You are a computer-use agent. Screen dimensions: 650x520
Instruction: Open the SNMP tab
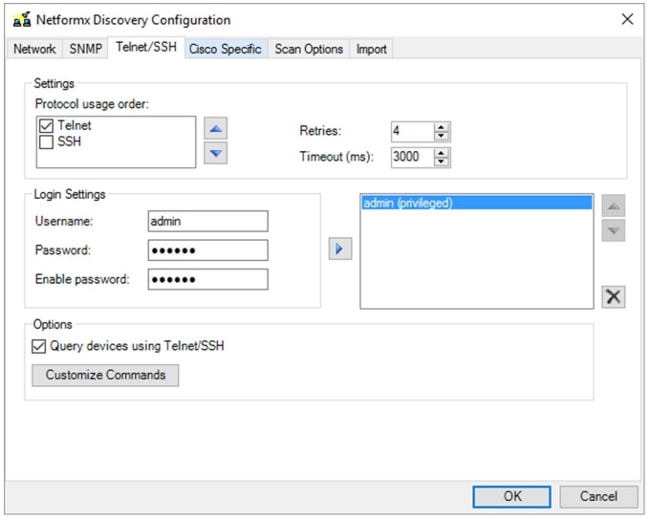(x=85, y=49)
